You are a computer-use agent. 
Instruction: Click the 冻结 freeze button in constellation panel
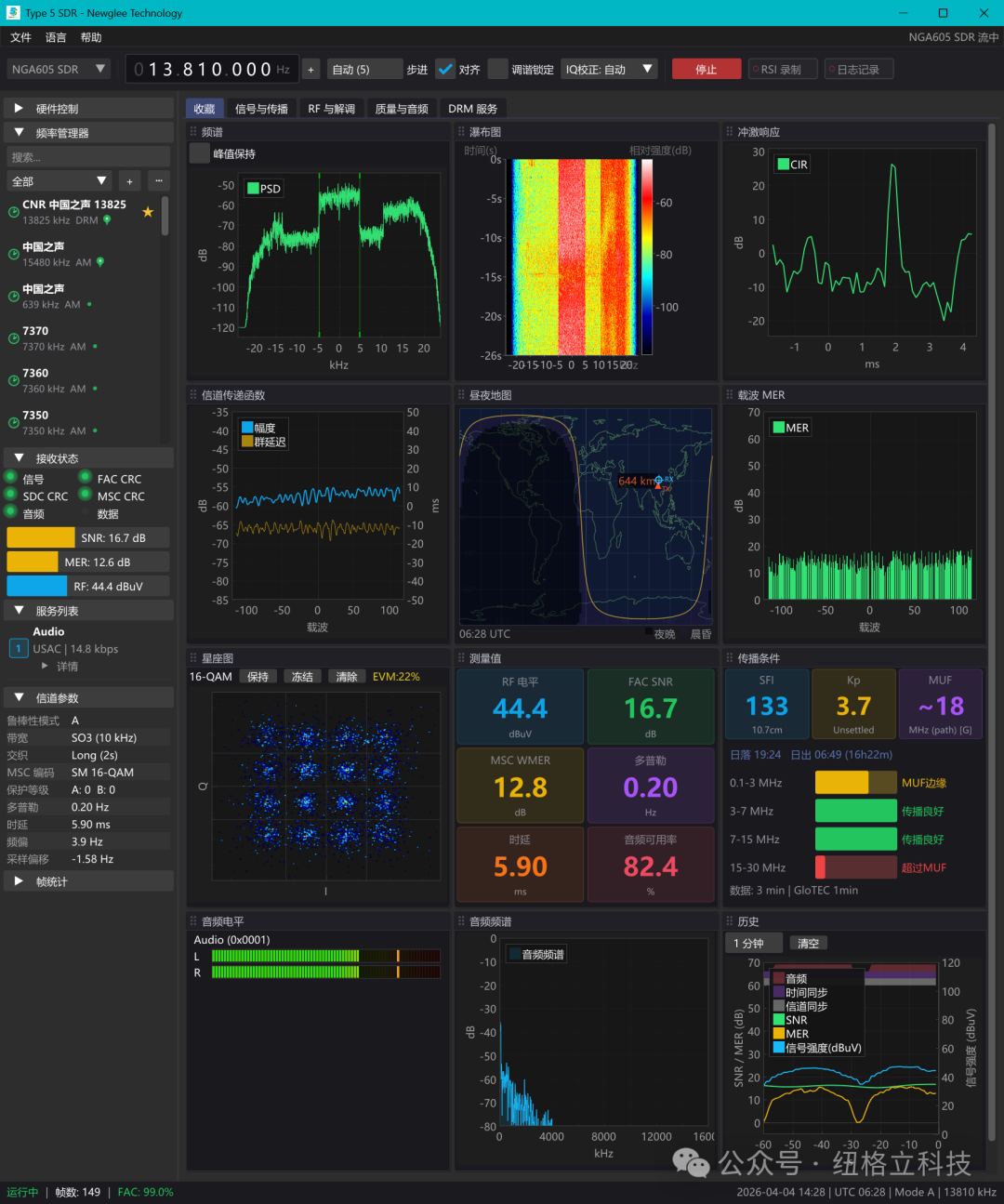pos(302,677)
